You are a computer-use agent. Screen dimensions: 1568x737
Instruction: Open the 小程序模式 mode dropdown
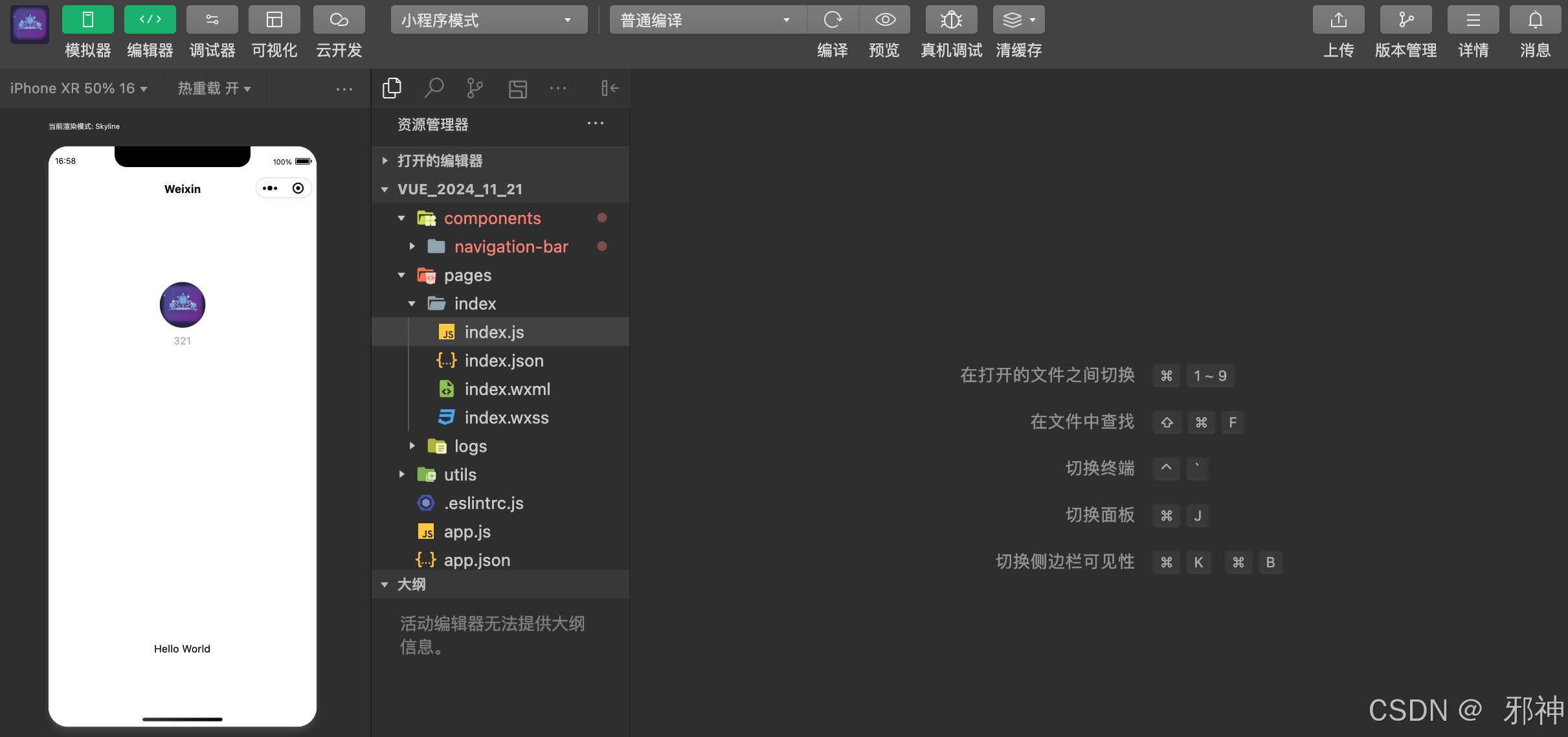tap(489, 20)
